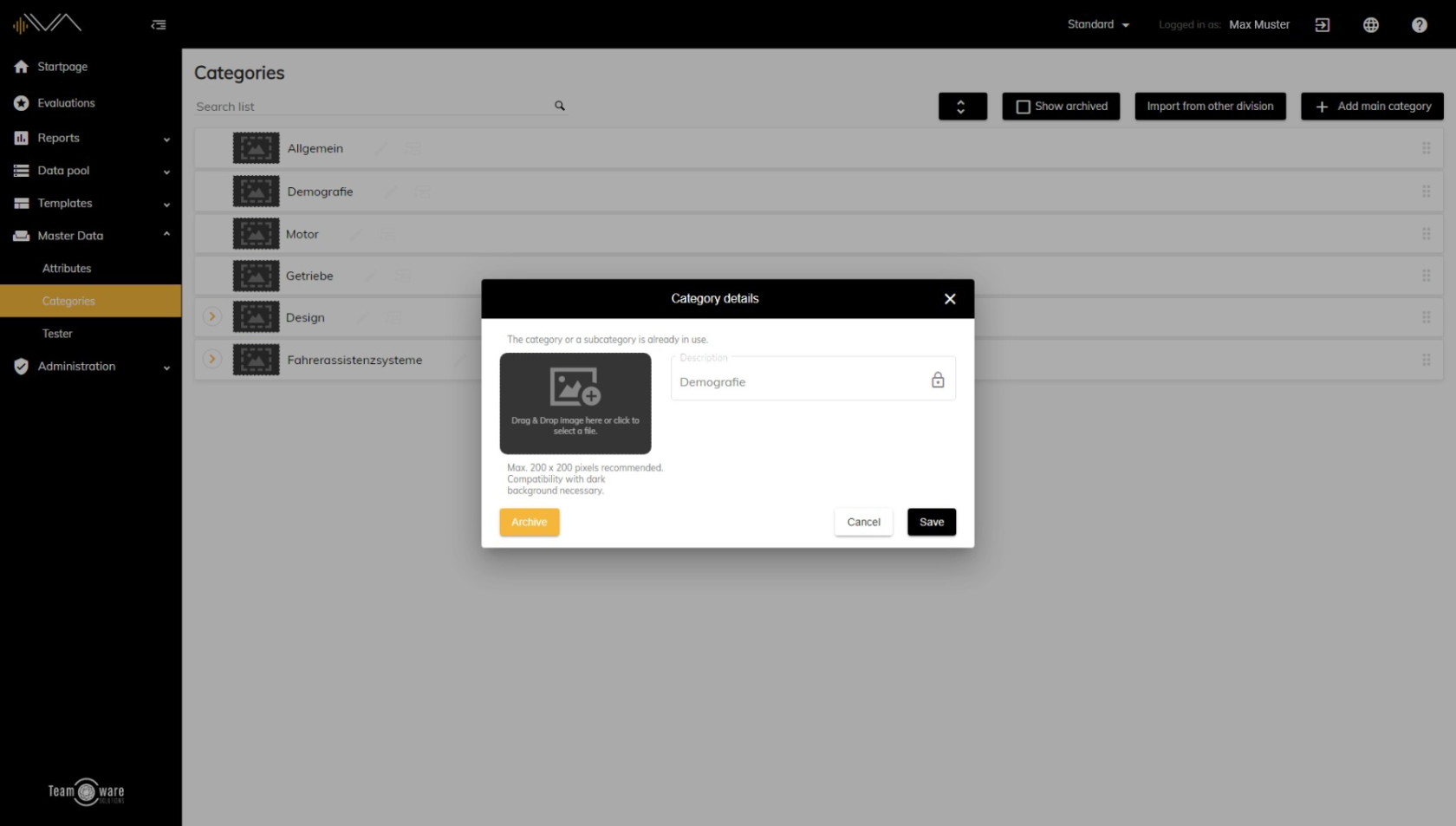
Task: Collapse the Master Data menu chevron
Action: (x=166, y=235)
